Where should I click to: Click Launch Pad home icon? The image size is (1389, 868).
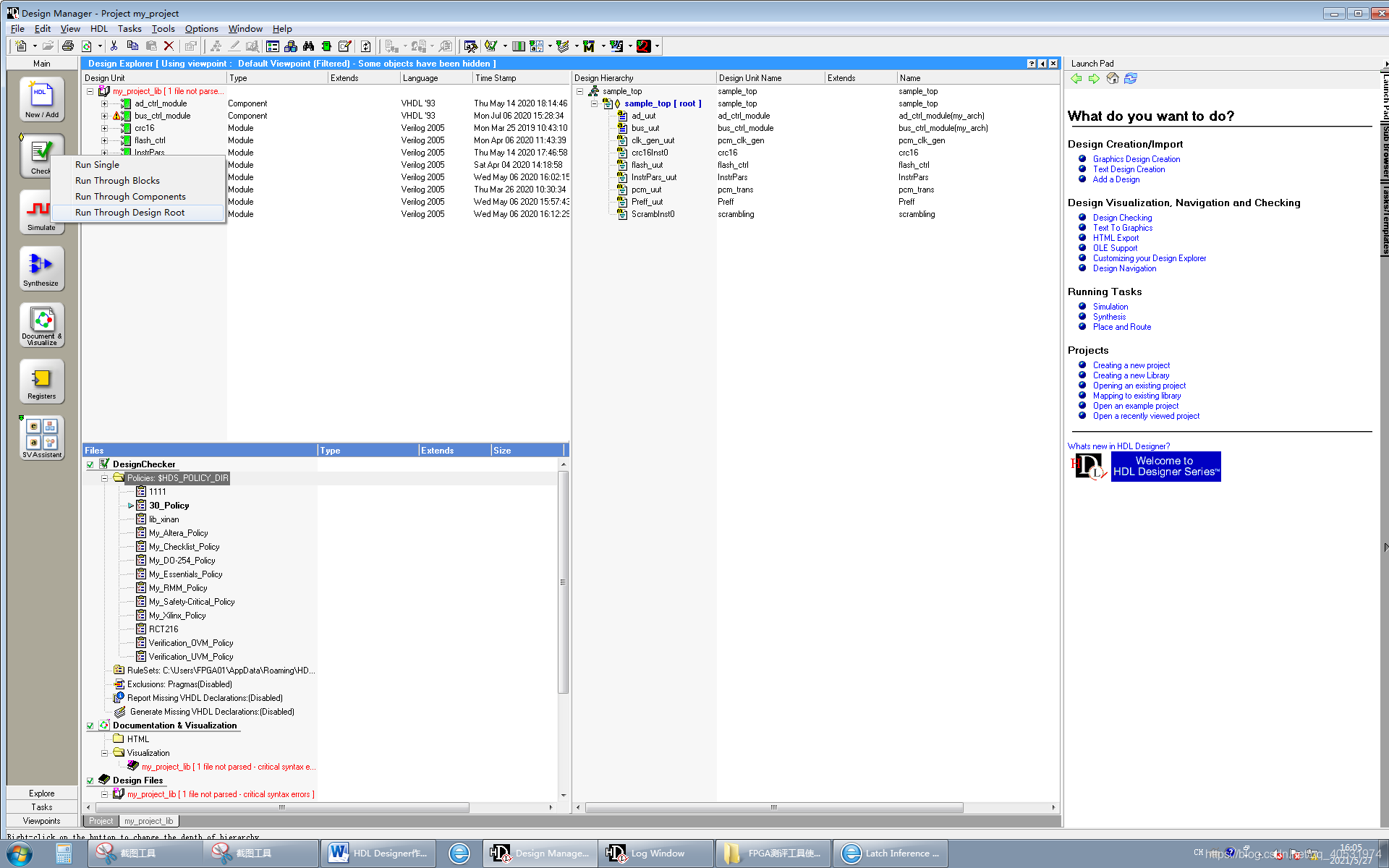pos(1113,78)
